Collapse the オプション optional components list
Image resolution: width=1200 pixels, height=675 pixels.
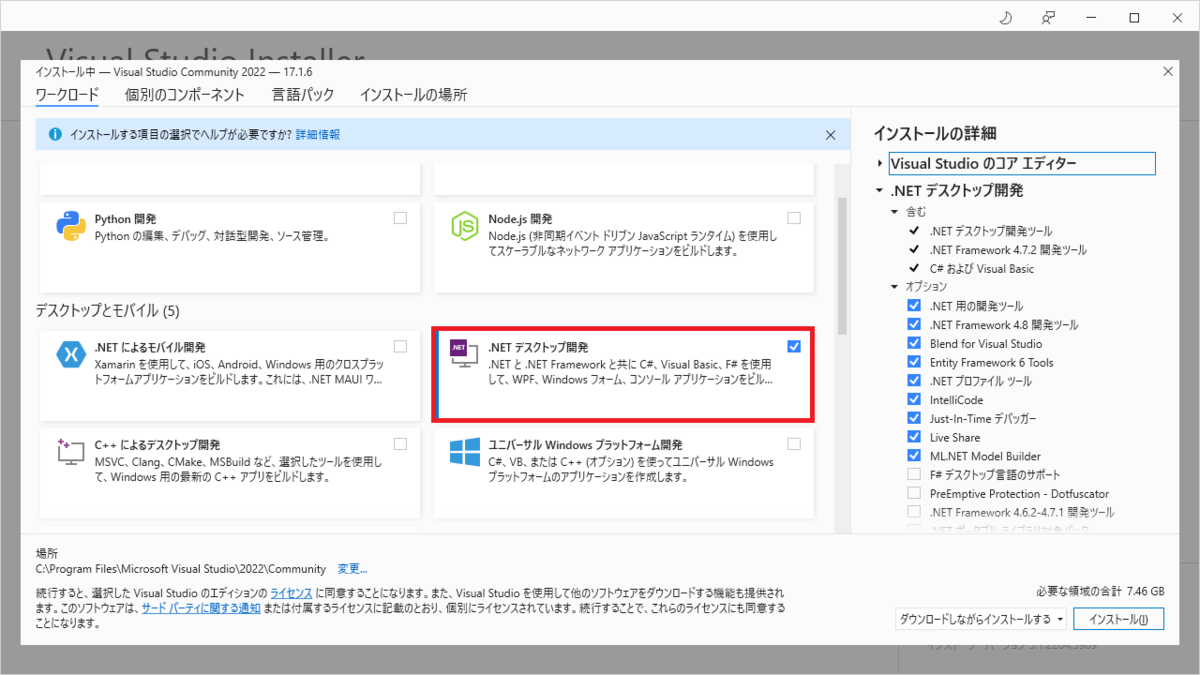[895, 287]
